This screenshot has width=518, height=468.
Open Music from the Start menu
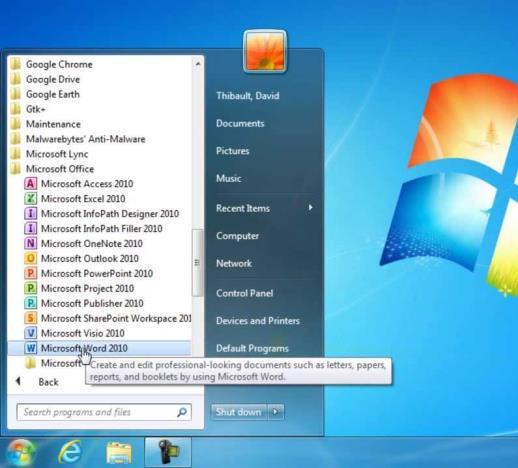click(x=229, y=178)
